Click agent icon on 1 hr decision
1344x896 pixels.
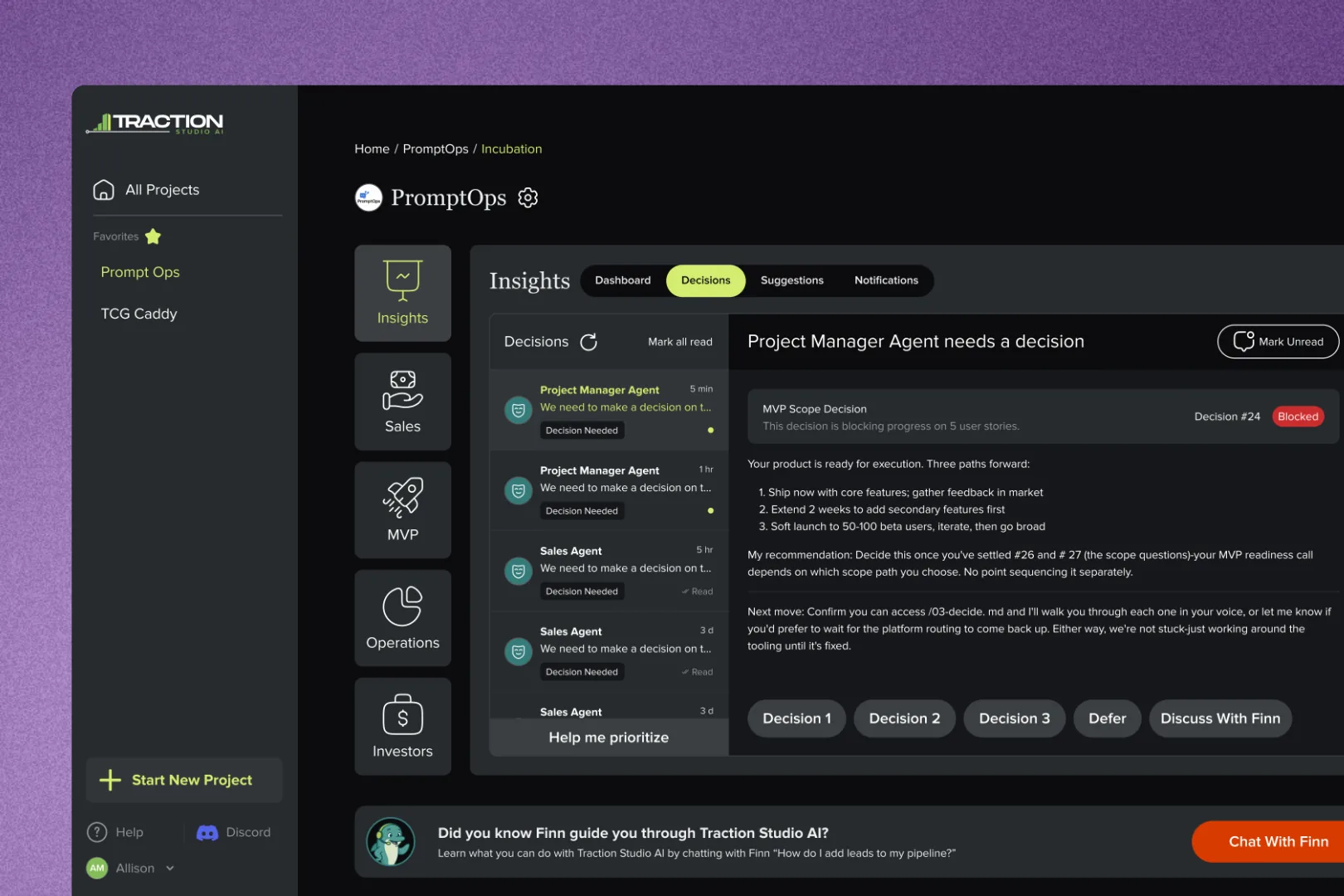519,490
